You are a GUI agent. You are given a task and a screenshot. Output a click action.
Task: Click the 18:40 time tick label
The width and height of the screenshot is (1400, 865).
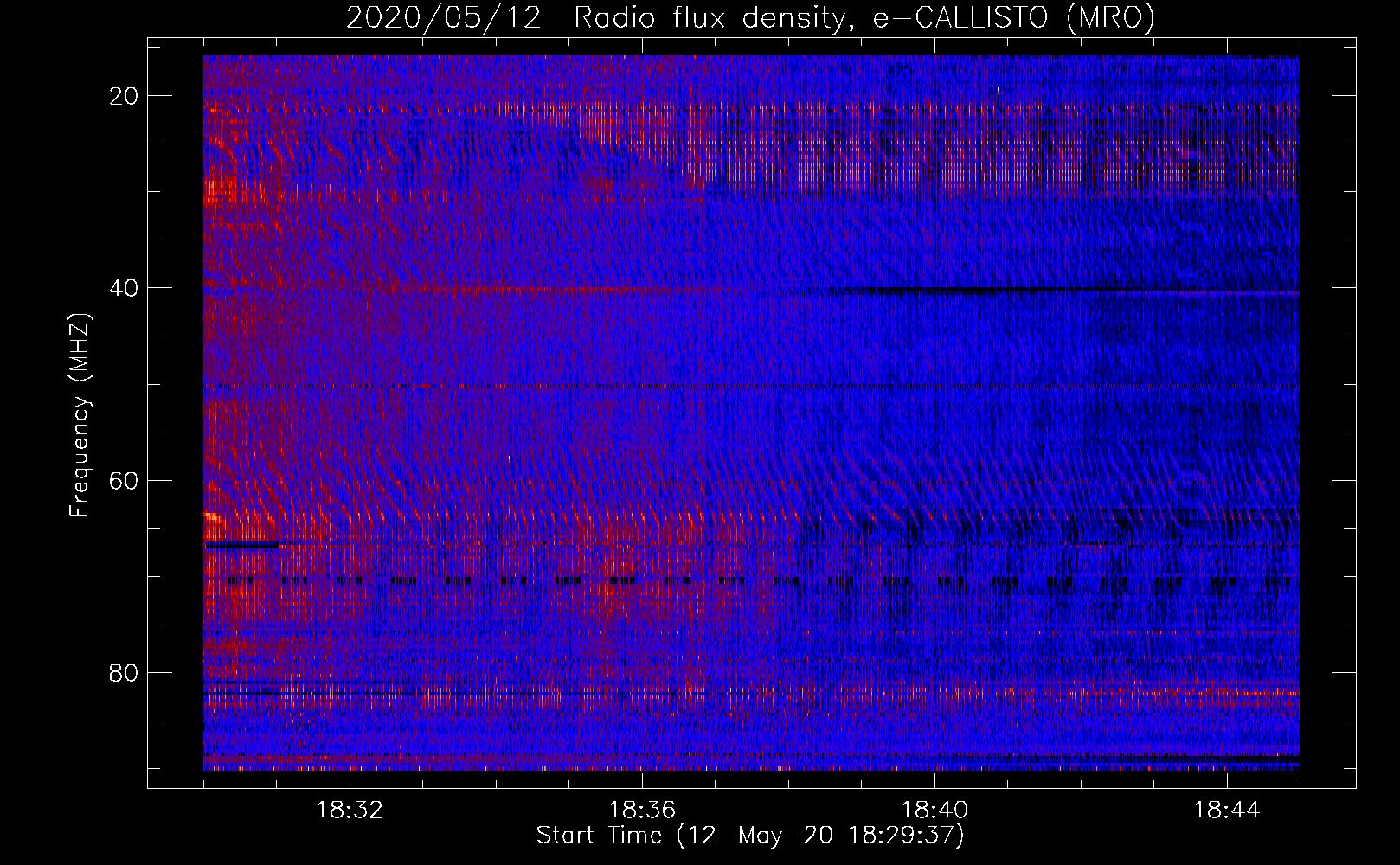pyautogui.click(x=934, y=811)
